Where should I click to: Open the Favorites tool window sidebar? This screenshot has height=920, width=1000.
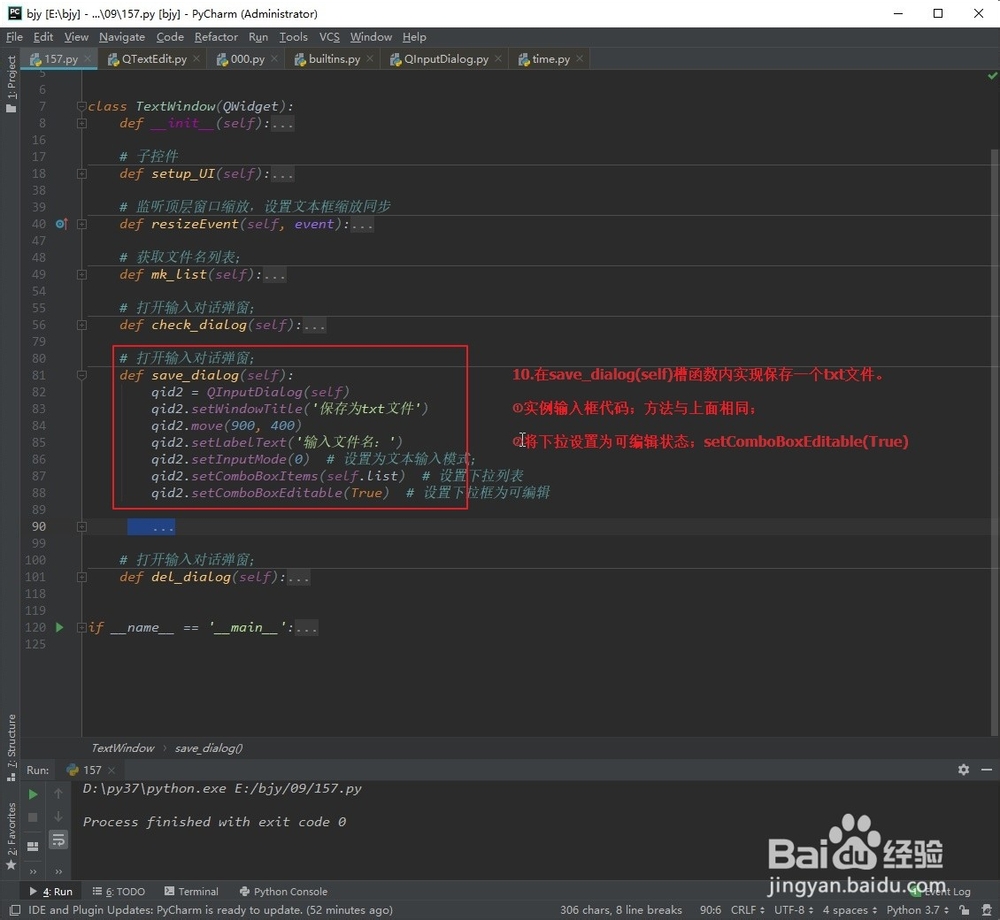11,835
